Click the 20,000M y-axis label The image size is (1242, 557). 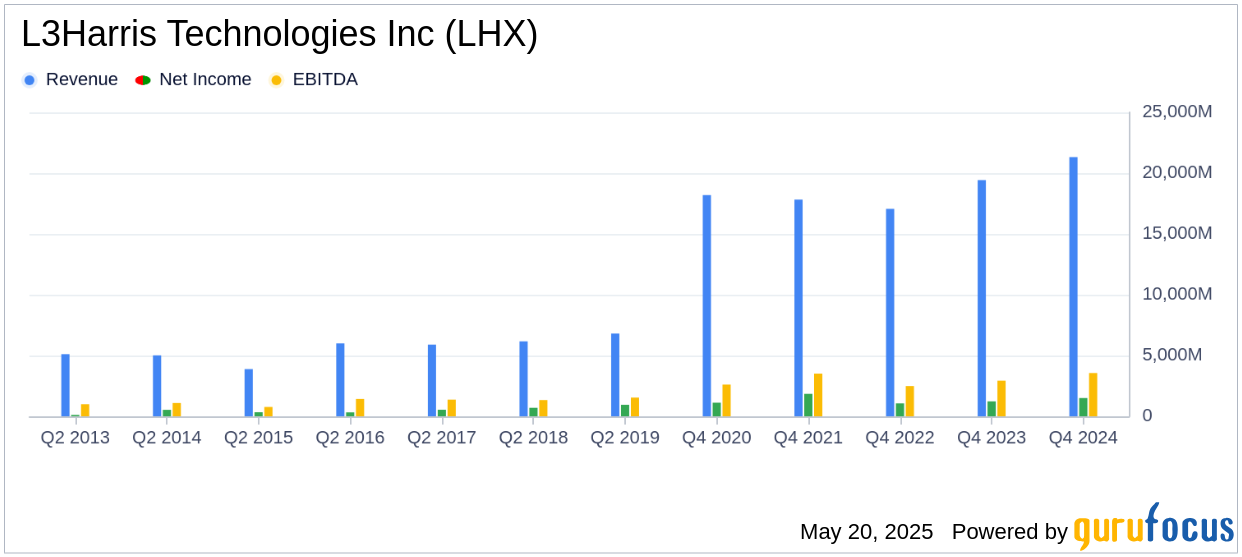(x=1178, y=173)
